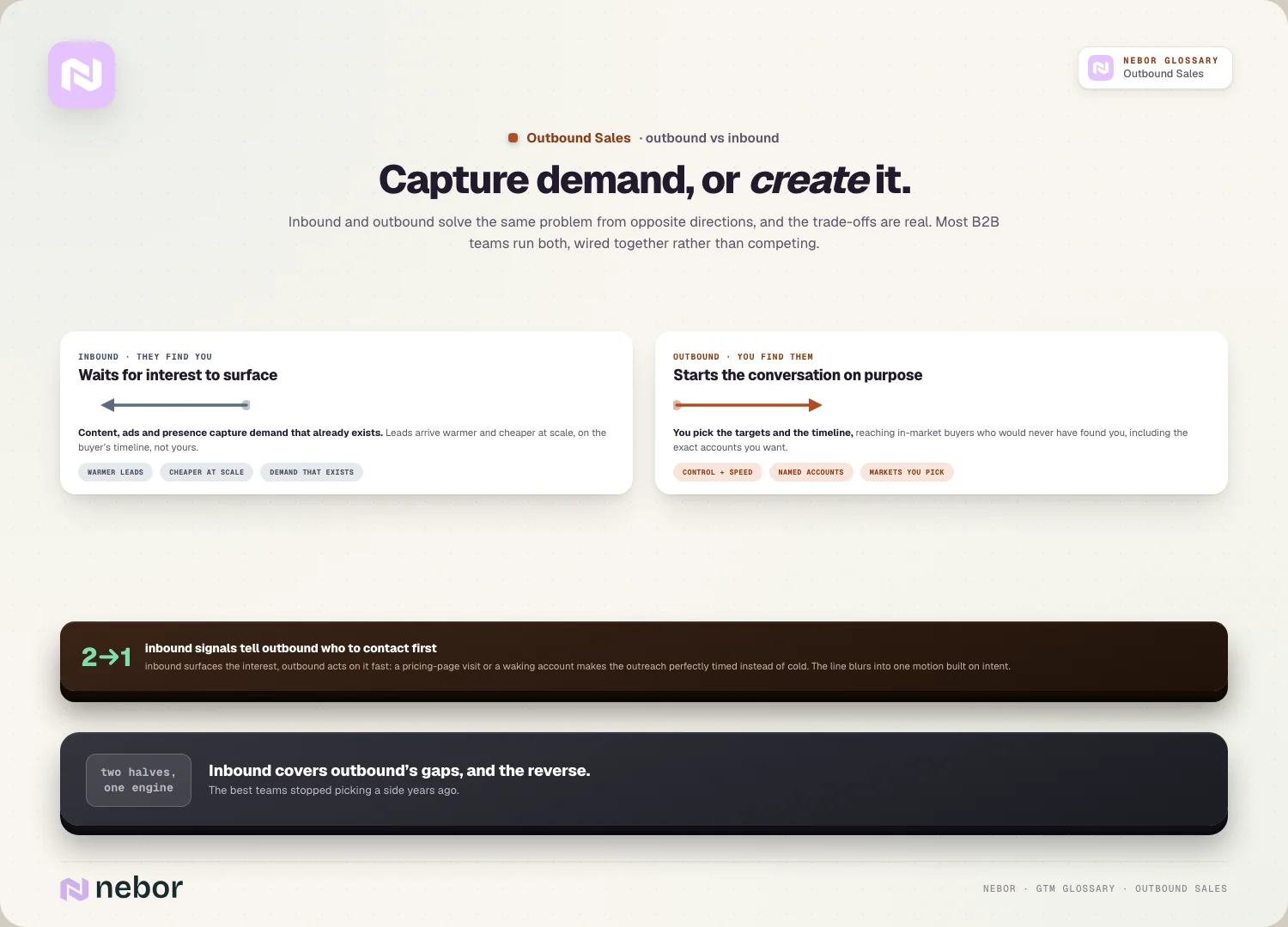Click 'OUTBOUND · YOU FIND THEM' label
Image resolution: width=1288 pixels, height=927 pixels.
tap(743, 357)
